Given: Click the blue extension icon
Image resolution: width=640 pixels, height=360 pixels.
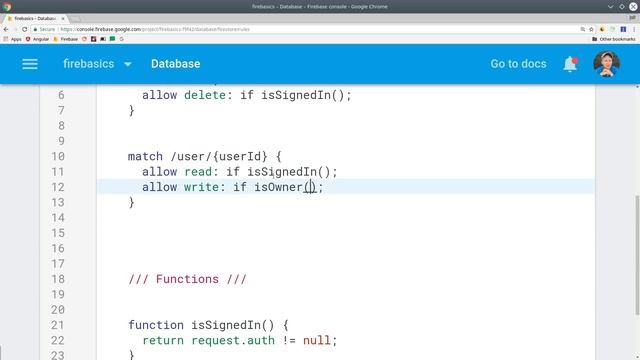Looking at the screenshot, I should (x=623, y=29).
